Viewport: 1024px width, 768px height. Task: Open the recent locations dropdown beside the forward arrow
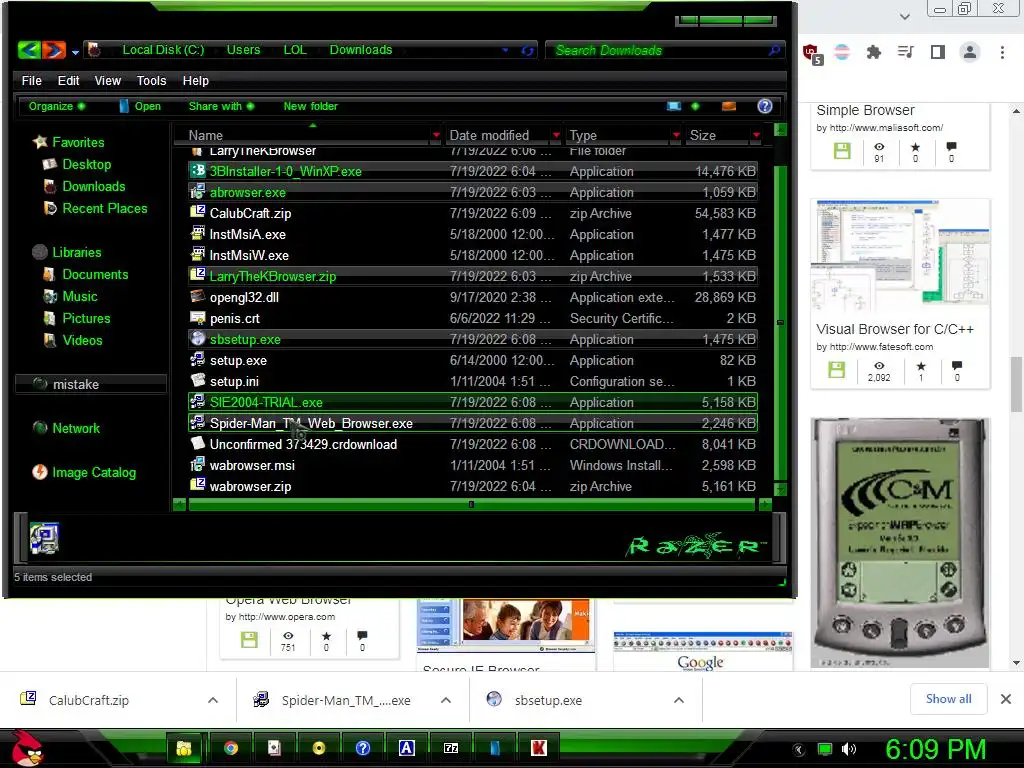75,52
